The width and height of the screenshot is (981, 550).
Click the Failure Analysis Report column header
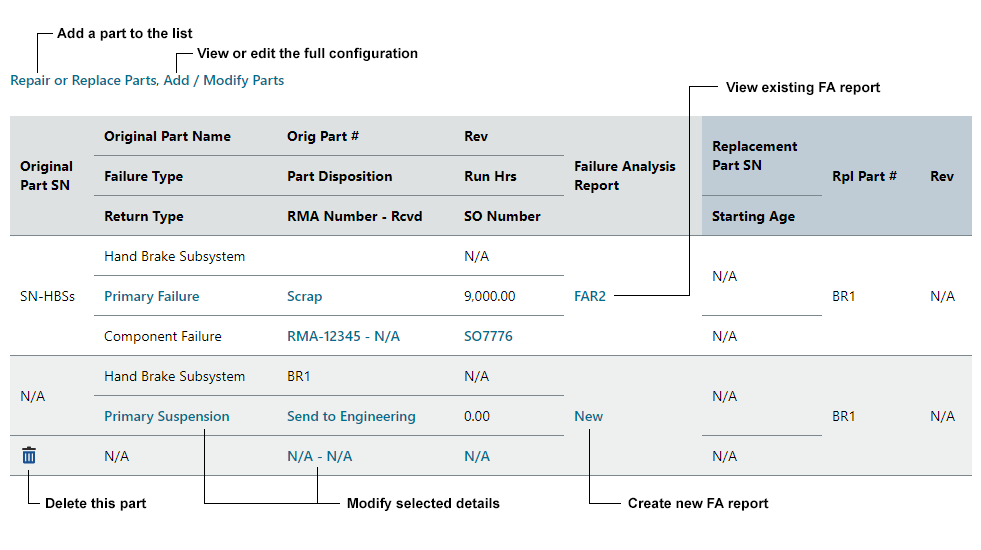624,176
